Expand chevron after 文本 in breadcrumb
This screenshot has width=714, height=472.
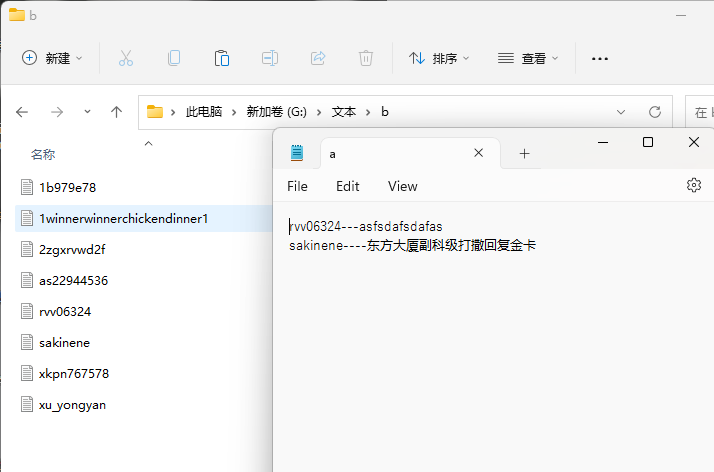pyautogui.click(x=368, y=112)
